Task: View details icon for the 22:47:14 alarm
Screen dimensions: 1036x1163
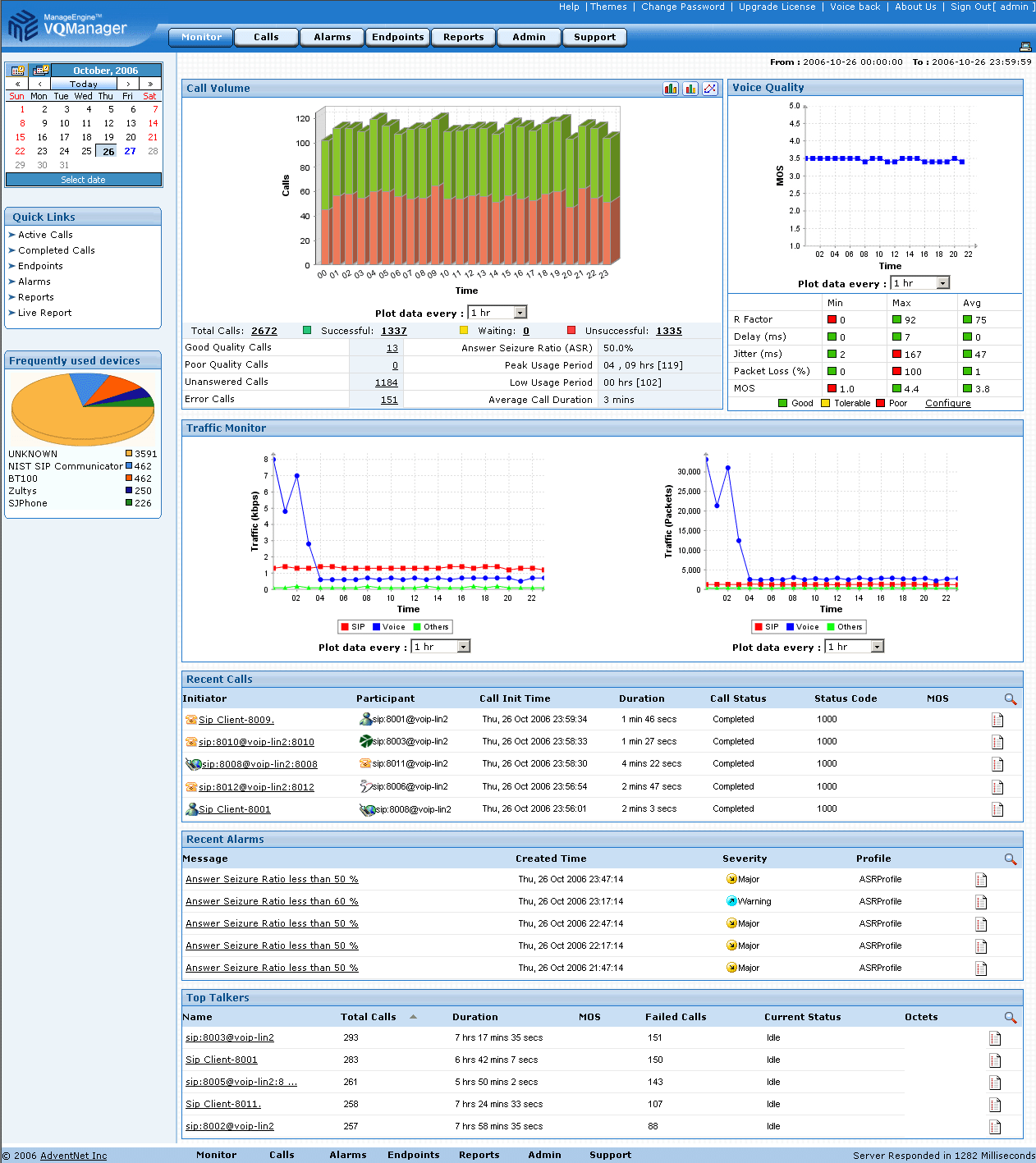Action: coord(981,924)
